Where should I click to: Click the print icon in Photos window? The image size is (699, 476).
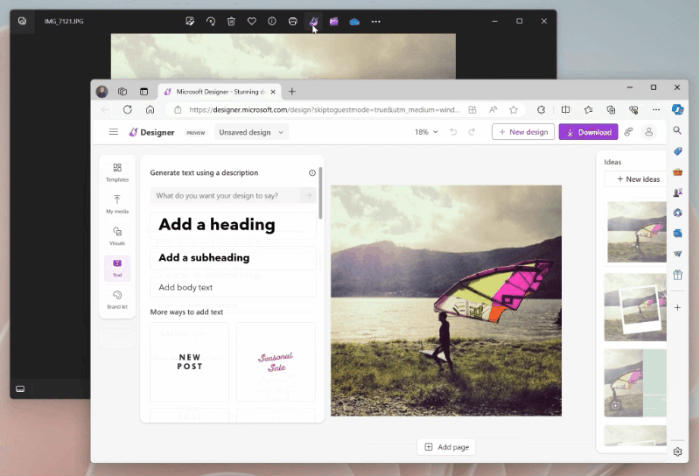click(293, 21)
